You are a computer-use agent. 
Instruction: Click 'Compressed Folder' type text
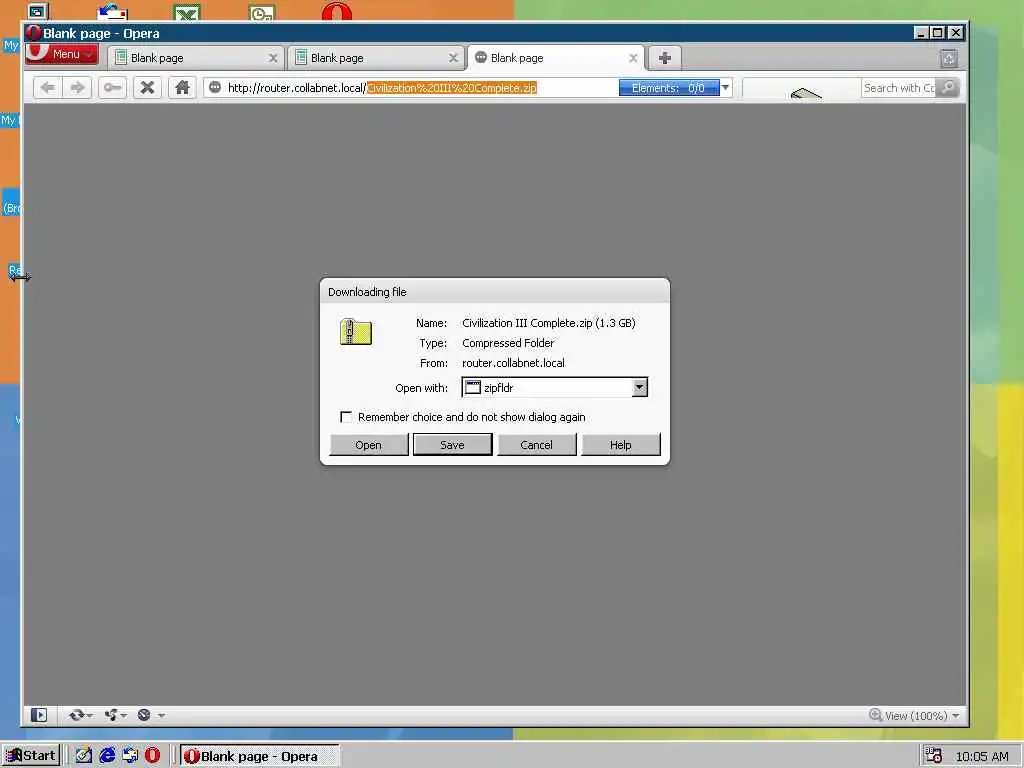tap(508, 343)
